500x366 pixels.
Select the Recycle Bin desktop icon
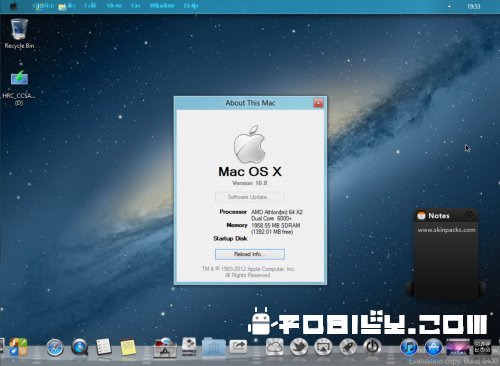(19, 33)
